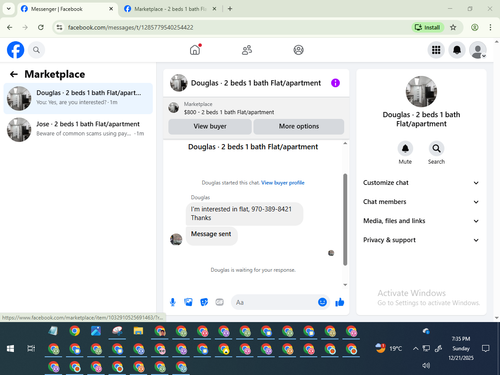The width and height of the screenshot is (500, 375).
Task: Click Douglas's message with phone number
Action: click(x=244, y=213)
